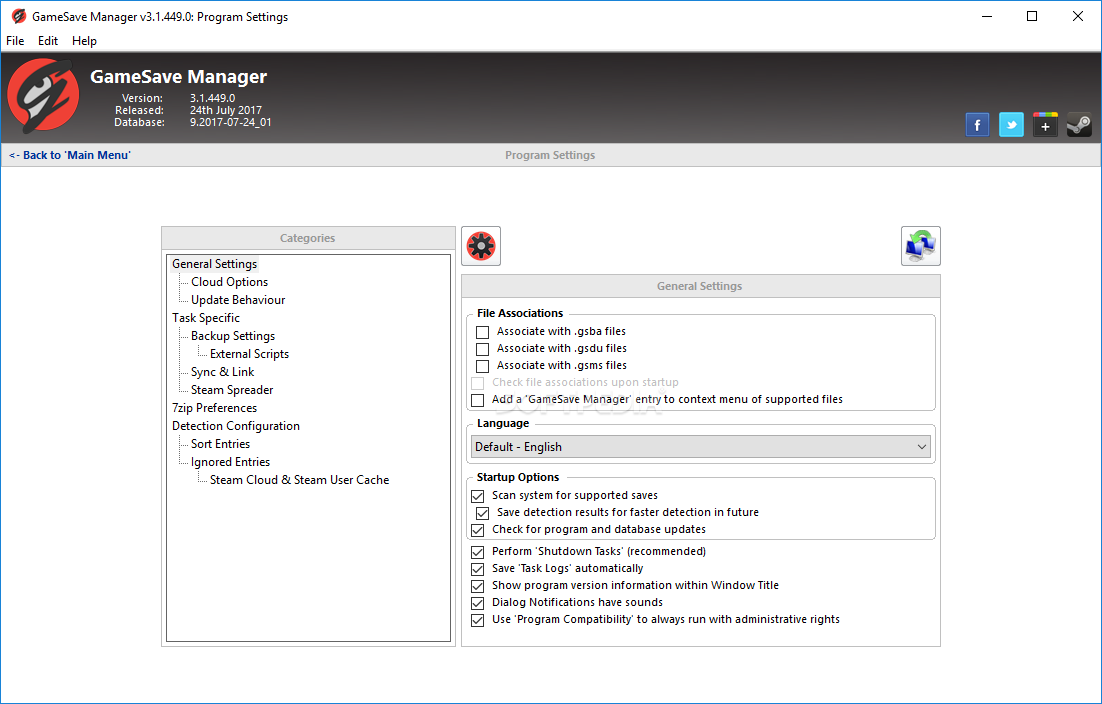Click the GameSave Manager logo
The width and height of the screenshot is (1102, 704).
(43, 96)
